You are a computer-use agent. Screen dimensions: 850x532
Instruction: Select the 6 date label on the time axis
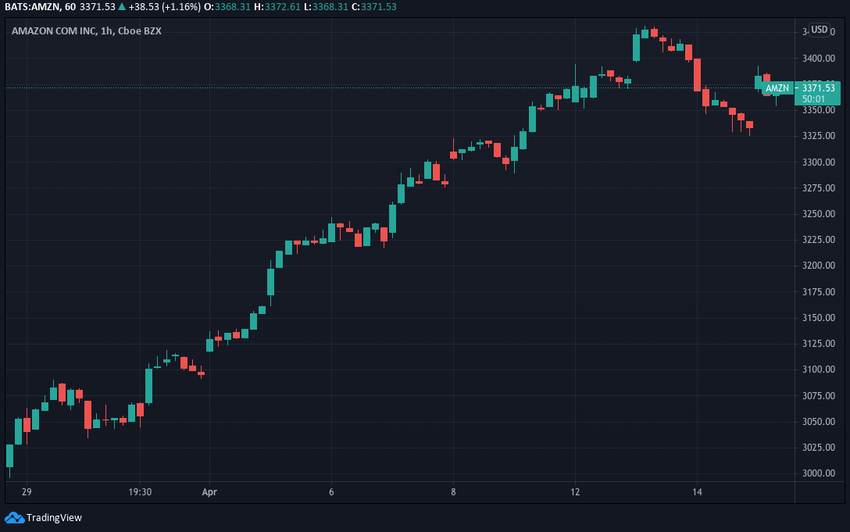[x=331, y=492]
